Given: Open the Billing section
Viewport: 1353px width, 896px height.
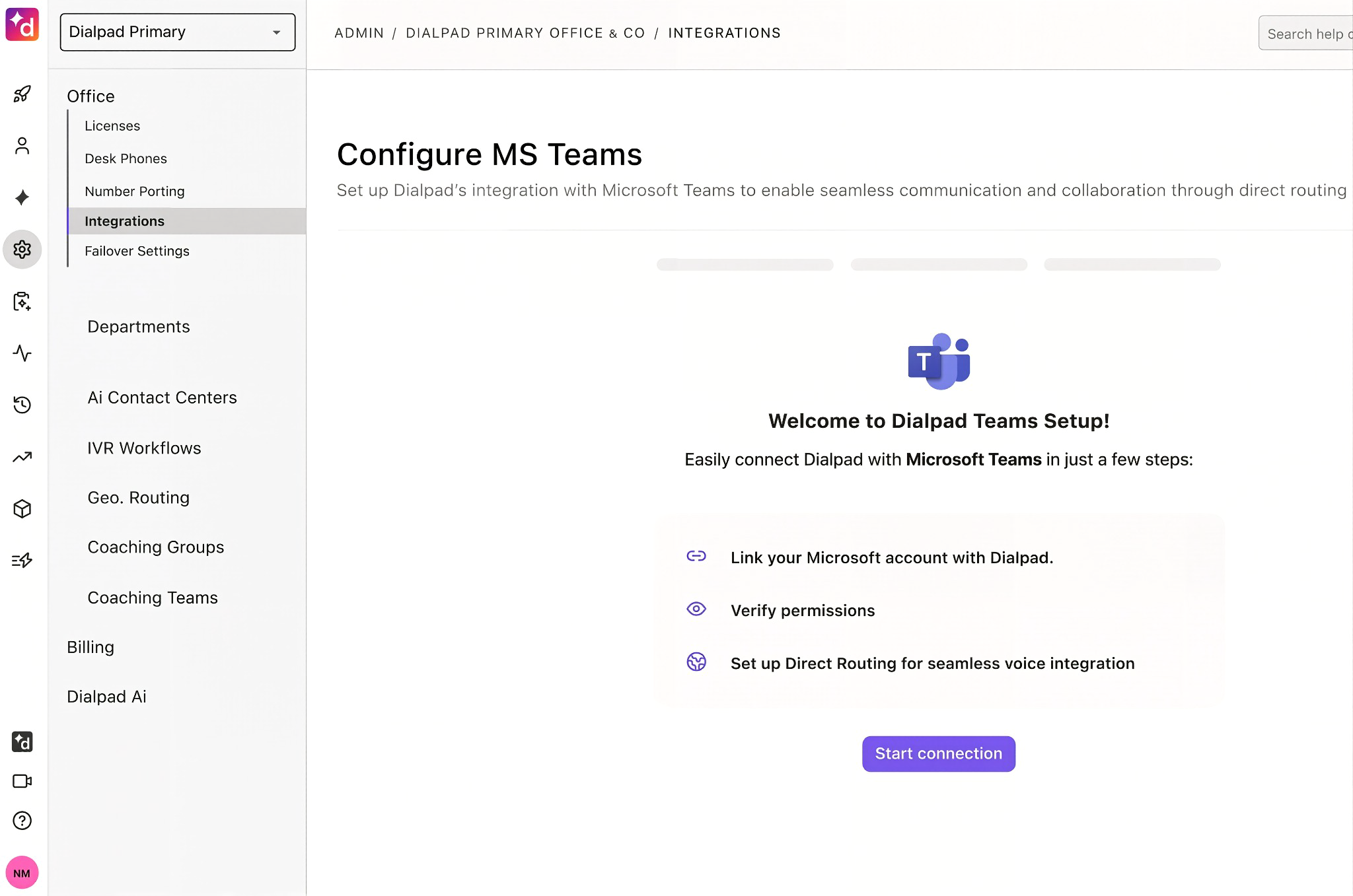Looking at the screenshot, I should click(x=91, y=647).
